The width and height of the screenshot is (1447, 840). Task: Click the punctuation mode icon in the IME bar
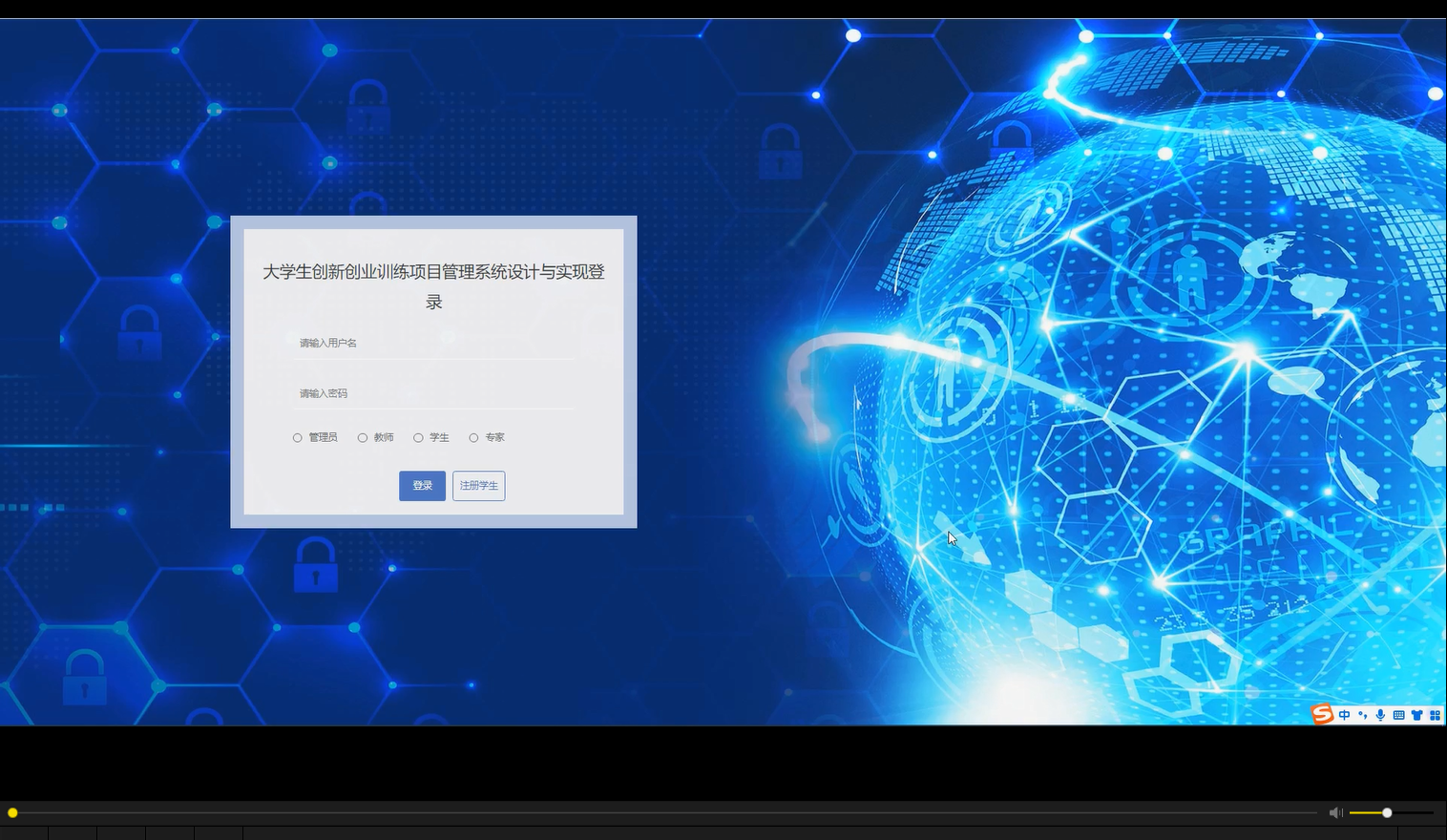coord(1362,714)
